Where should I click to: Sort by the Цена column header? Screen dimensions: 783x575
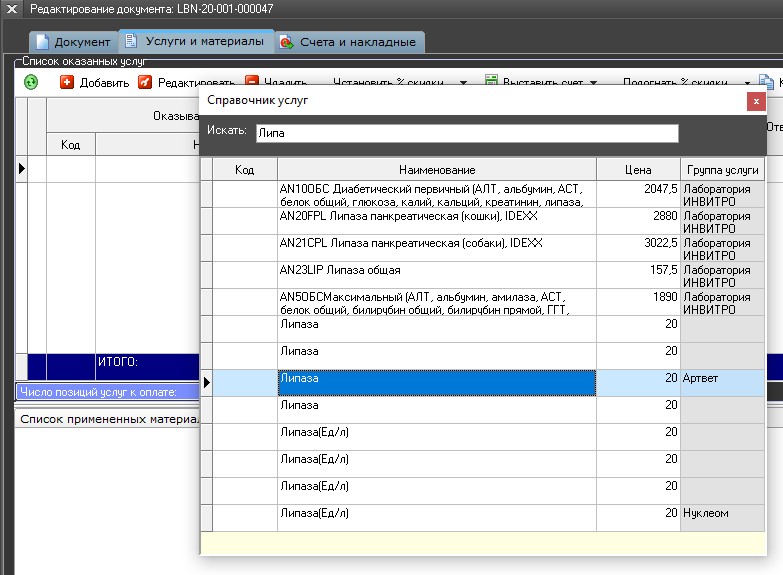pos(638,170)
